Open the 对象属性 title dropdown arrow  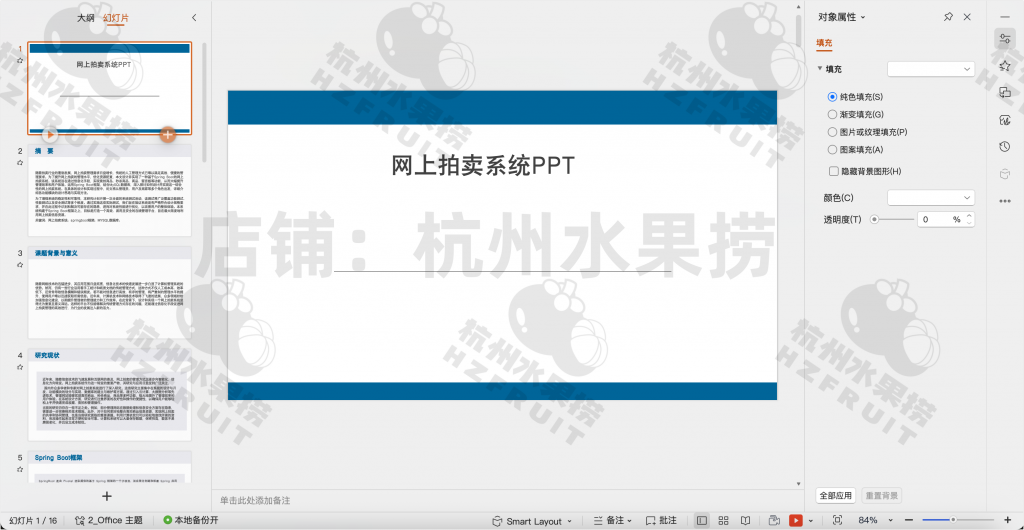(863, 18)
